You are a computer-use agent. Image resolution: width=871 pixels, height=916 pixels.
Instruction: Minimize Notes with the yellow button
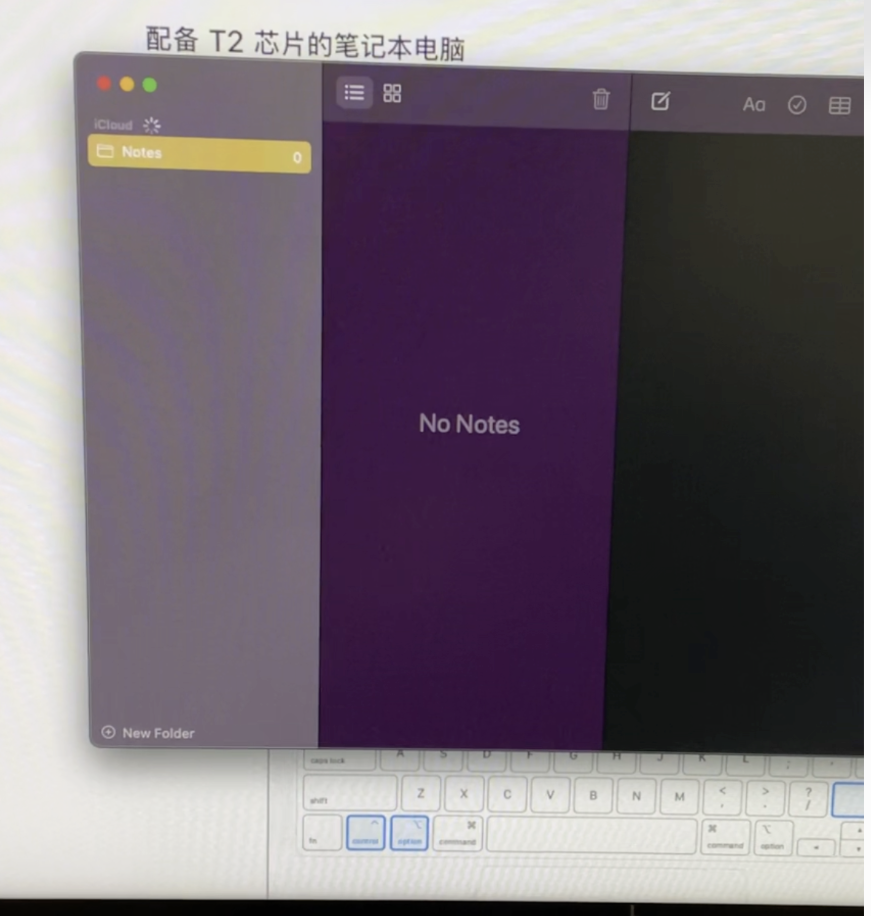127,84
